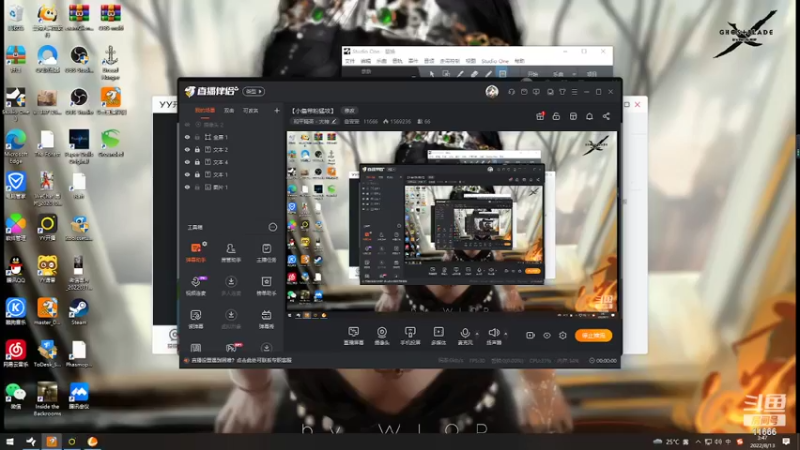Select the 全屏 1 layer row
The width and height of the screenshot is (800, 450).
231,137
